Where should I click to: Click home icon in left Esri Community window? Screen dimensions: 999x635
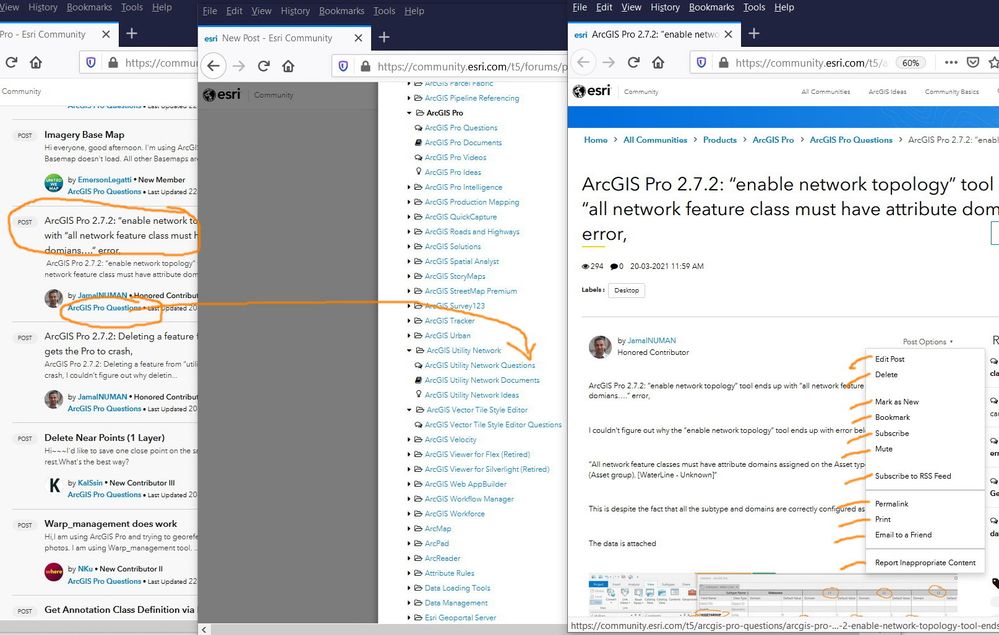click(x=36, y=62)
